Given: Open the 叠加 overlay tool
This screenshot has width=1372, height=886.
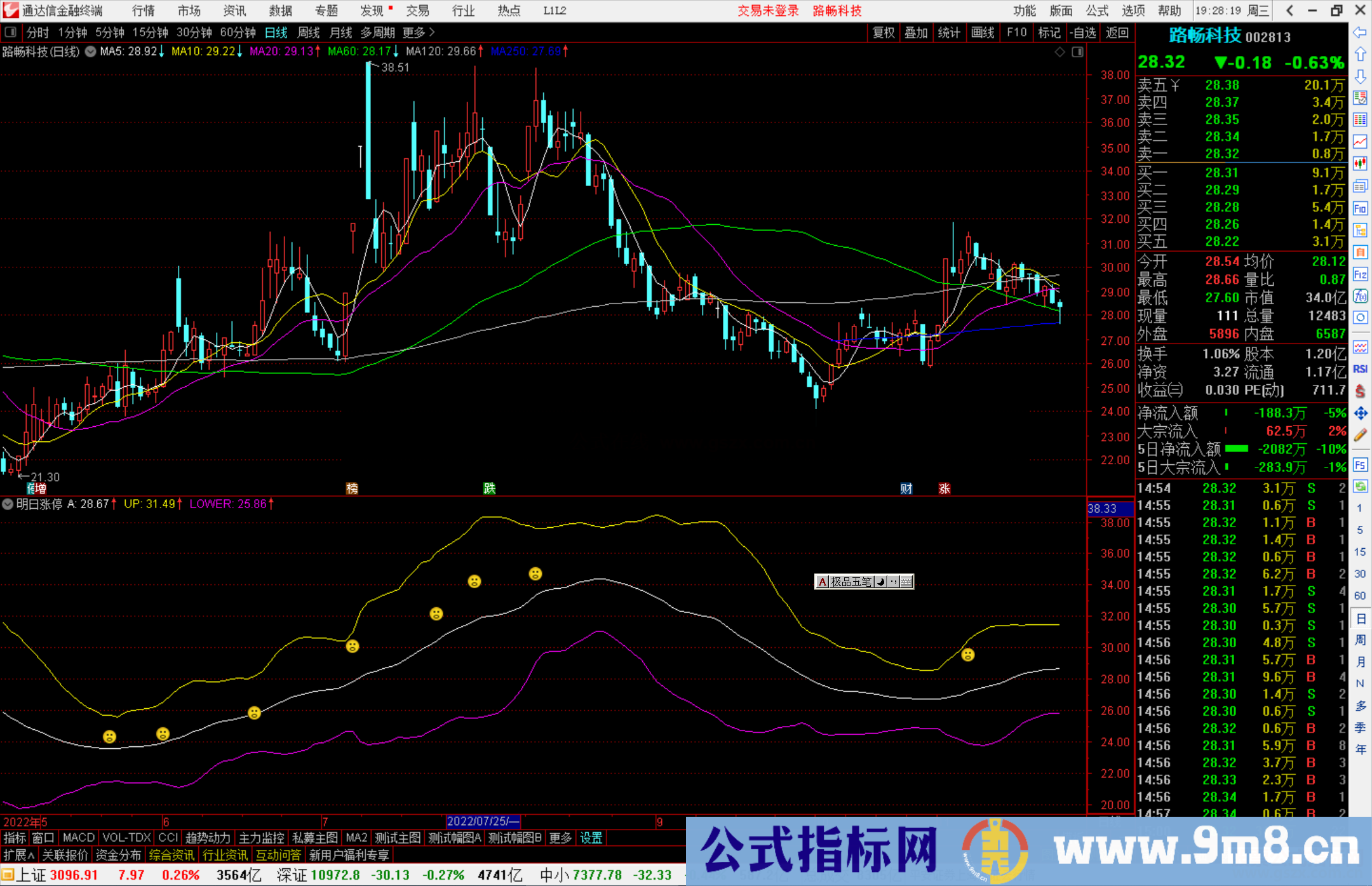Looking at the screenshot, I should pos(917,32).
